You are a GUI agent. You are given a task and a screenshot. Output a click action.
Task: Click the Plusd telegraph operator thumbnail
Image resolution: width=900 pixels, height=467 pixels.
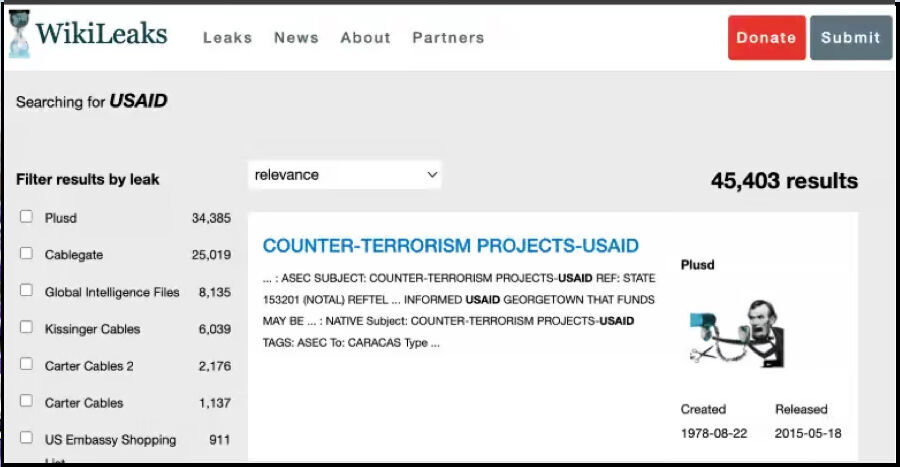coord(736,334)
